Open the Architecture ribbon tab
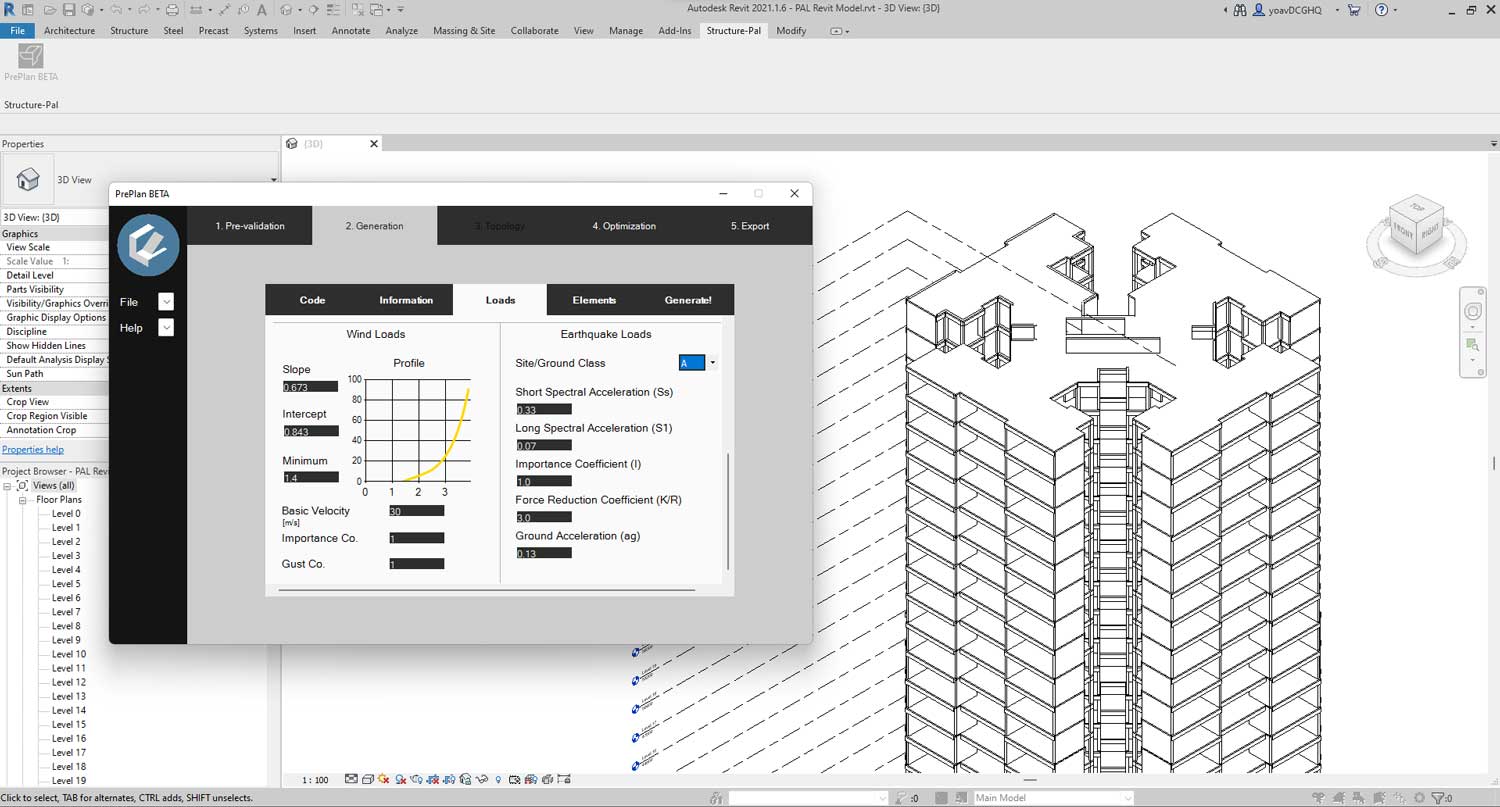This screenshot has height=807, width=1500. point(70,31)
